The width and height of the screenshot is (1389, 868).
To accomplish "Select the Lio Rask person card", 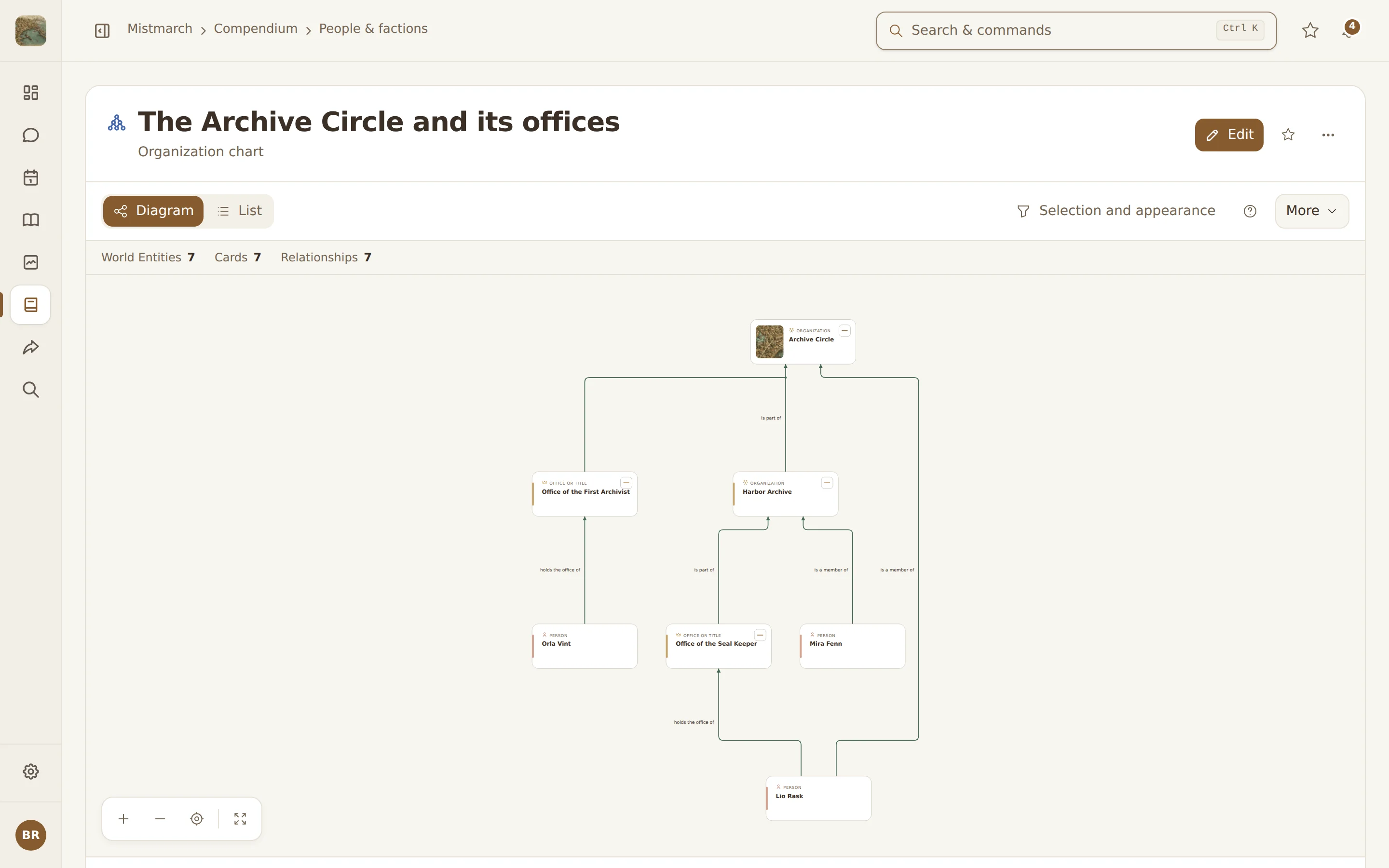I will (818, 798).
